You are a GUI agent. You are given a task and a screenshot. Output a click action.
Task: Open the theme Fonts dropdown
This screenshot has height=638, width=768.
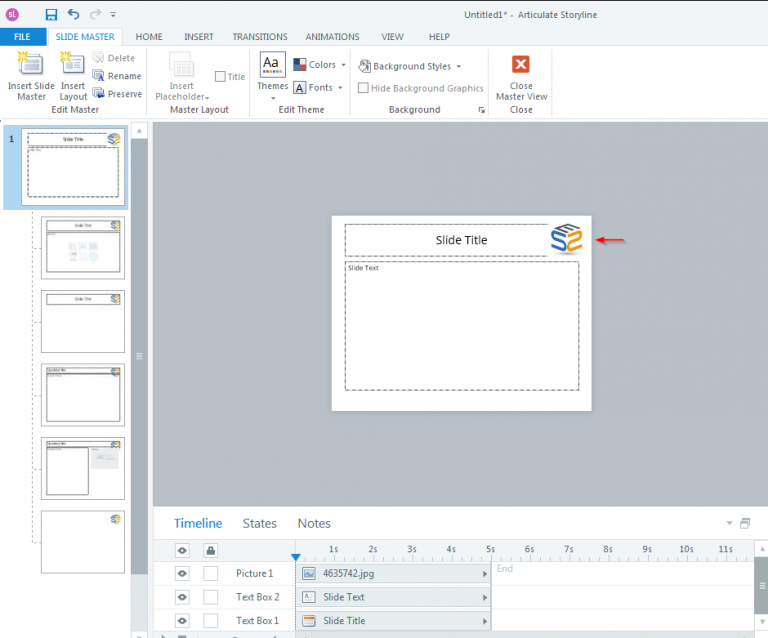[x=318, y=88]
